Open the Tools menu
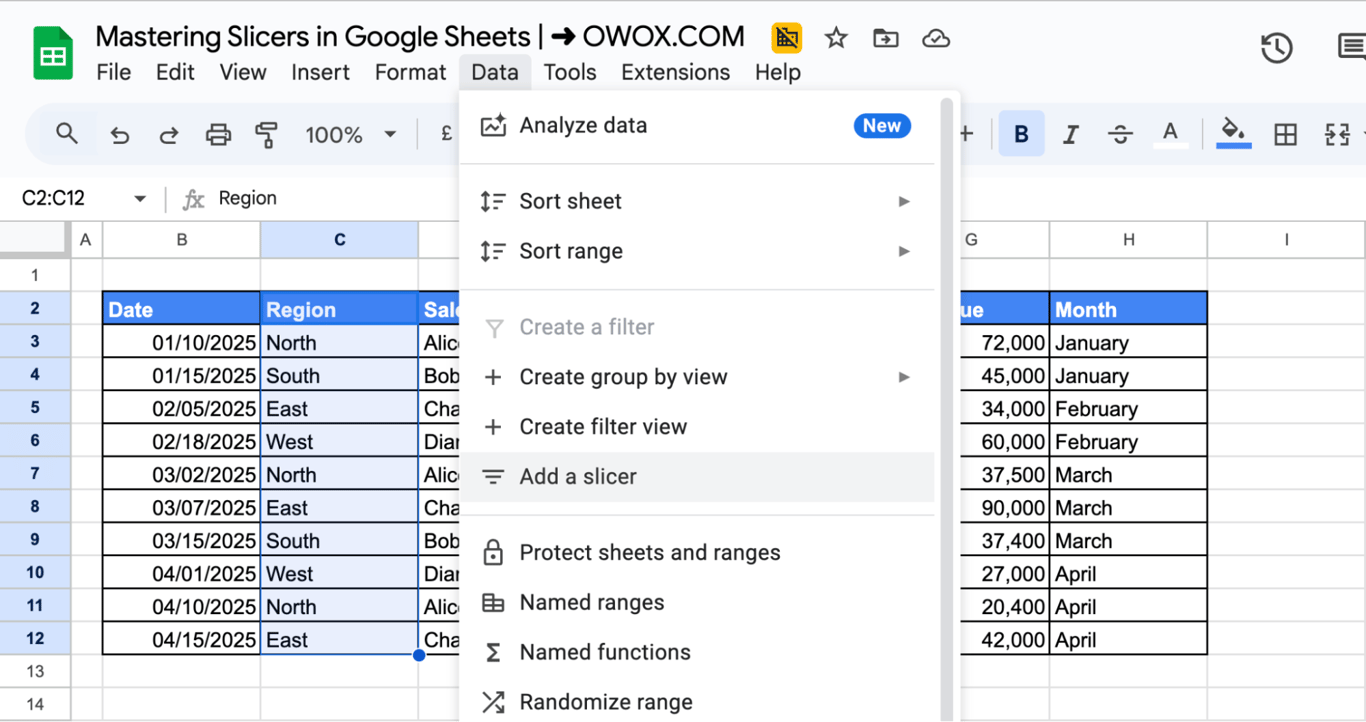 [570, 72]
